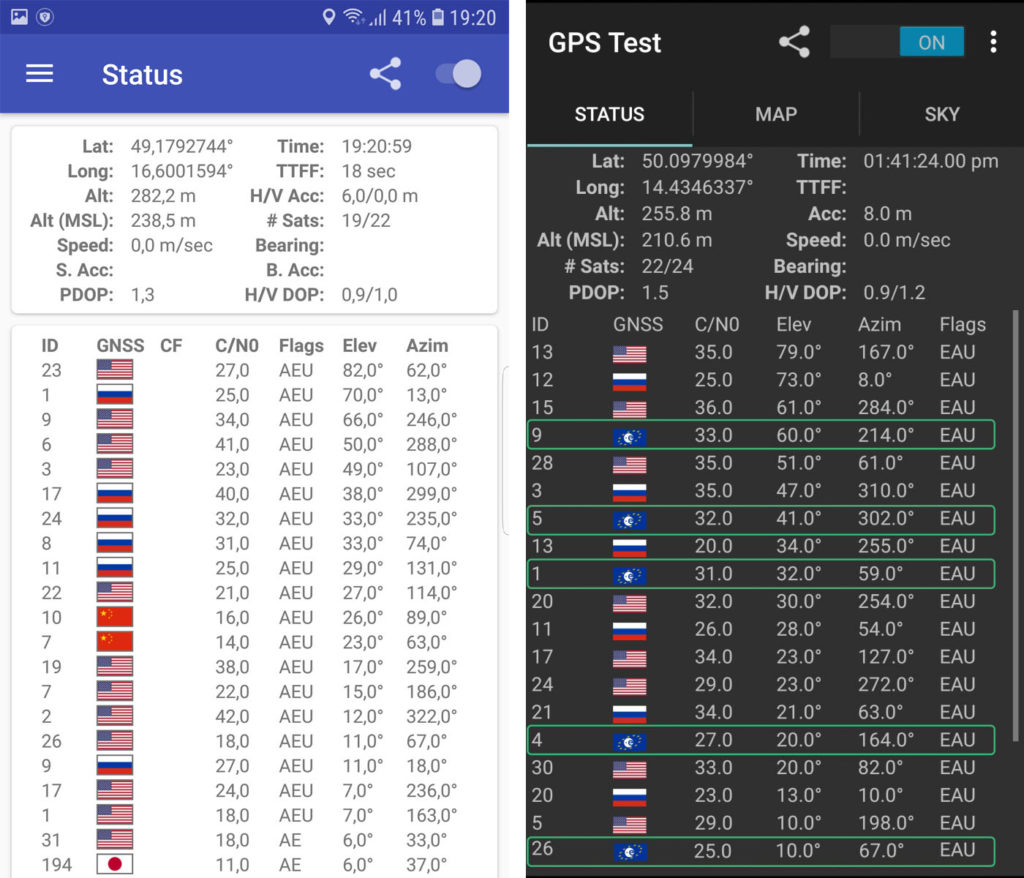
Task: Click the Flags column header in the light list
Action: click(301, 346)
